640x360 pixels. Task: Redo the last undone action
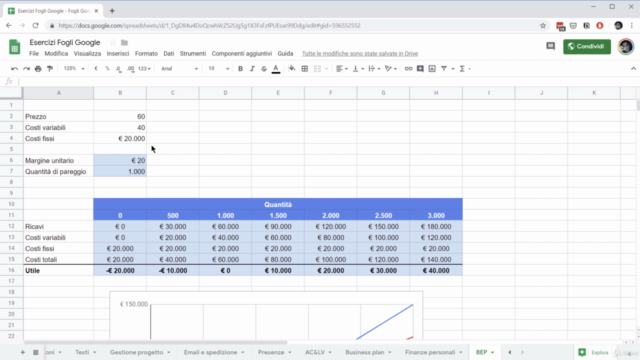click(x=26, y=69)
